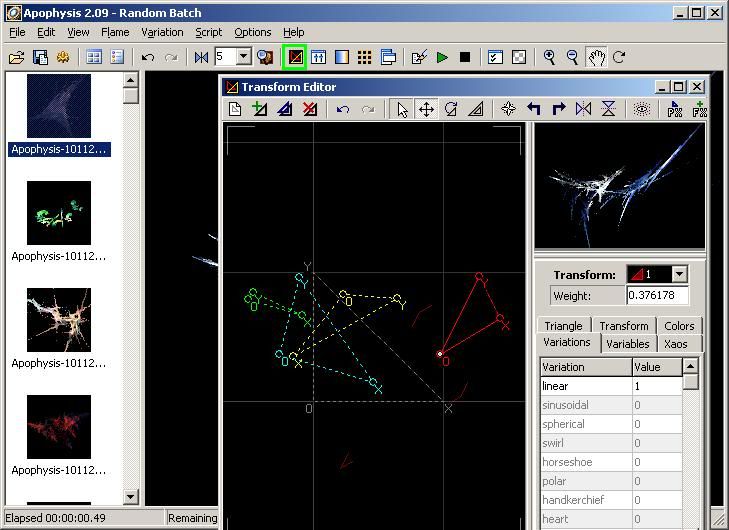Viewport: 729px width, 530px height.
Task: Add a new transform in Transform Editor
Action: [x=260, y=110]
